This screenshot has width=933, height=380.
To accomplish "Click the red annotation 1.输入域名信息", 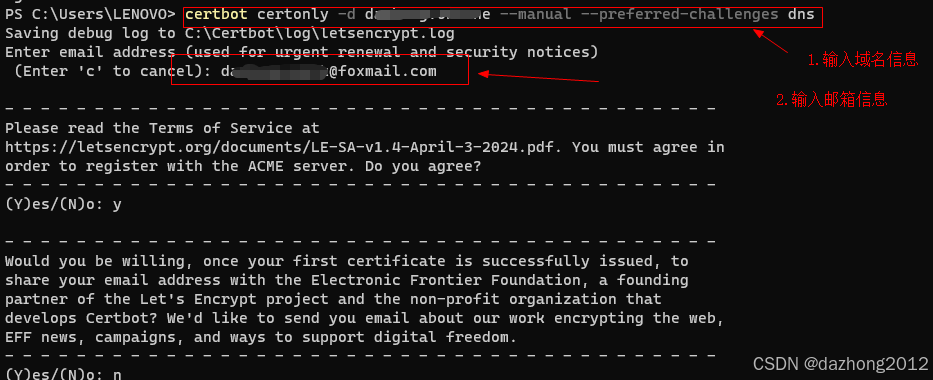I will (862, 59).
